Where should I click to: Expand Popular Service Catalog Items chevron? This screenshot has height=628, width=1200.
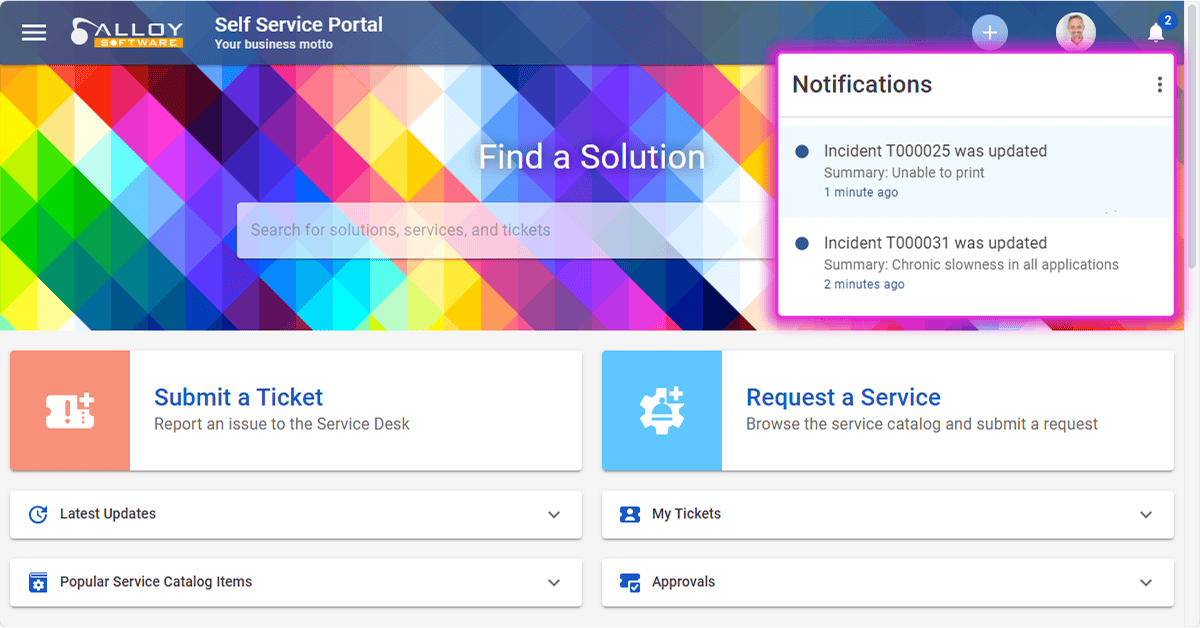(554, 583)
